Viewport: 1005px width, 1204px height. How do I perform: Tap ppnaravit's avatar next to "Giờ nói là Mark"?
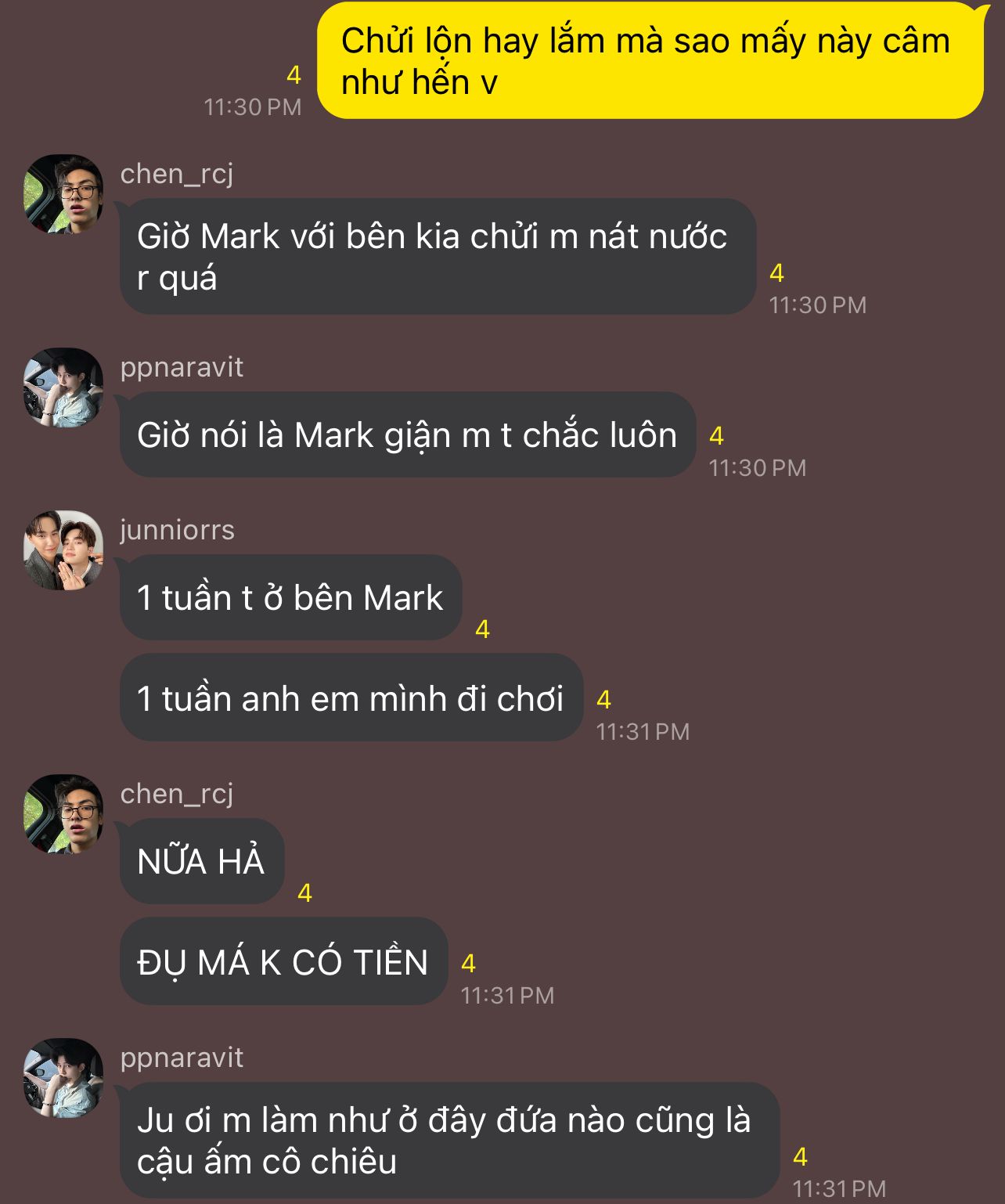click(x=63, y=388)
